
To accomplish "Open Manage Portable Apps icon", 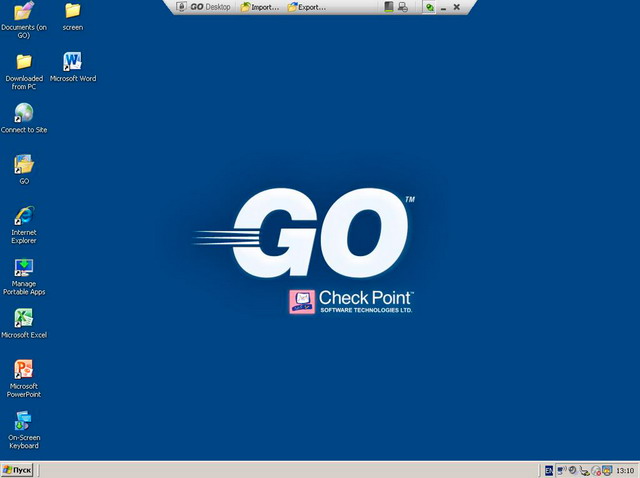I will pos(24,267).
